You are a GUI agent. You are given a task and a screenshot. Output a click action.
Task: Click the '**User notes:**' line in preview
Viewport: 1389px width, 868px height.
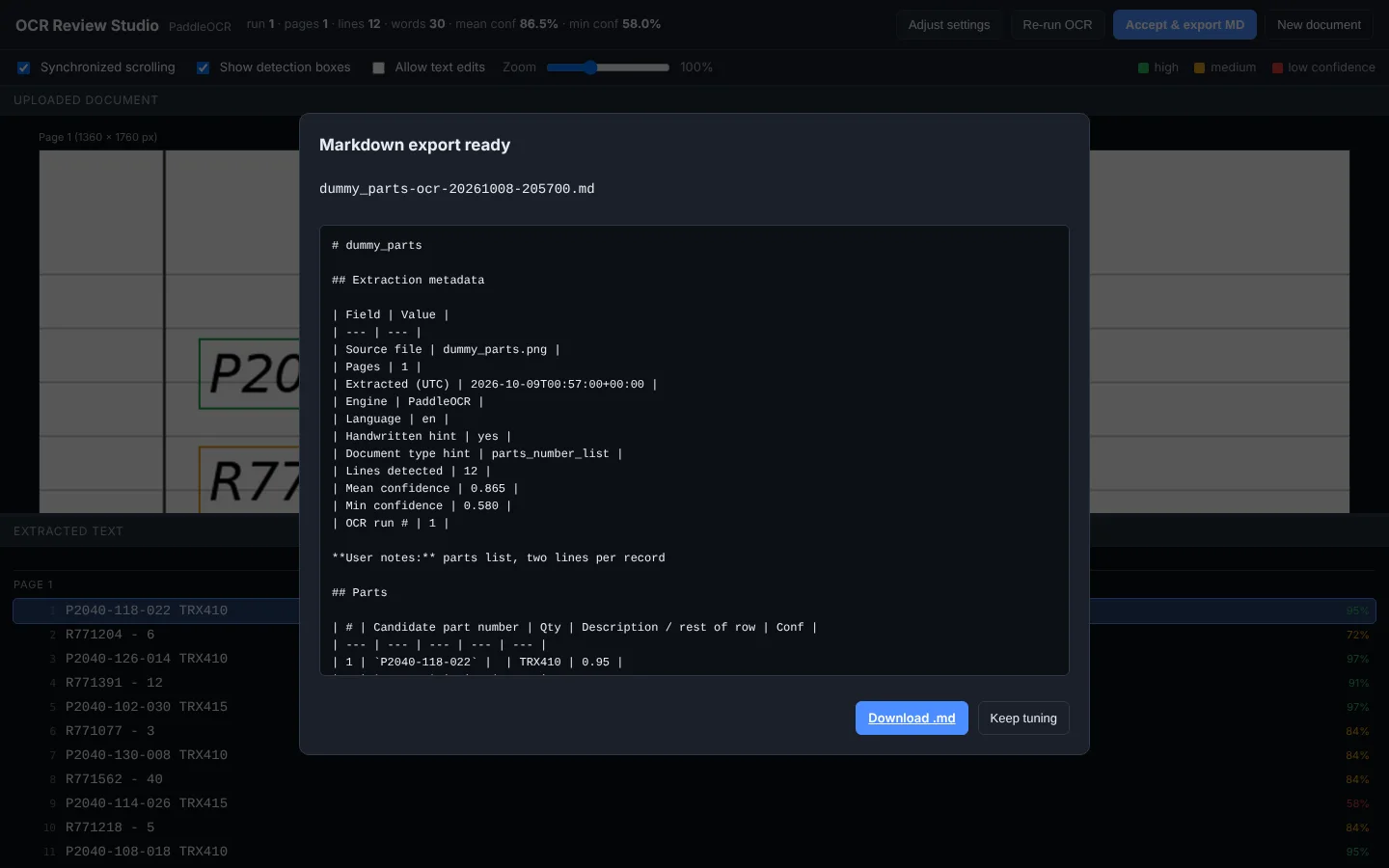(499, 557)
